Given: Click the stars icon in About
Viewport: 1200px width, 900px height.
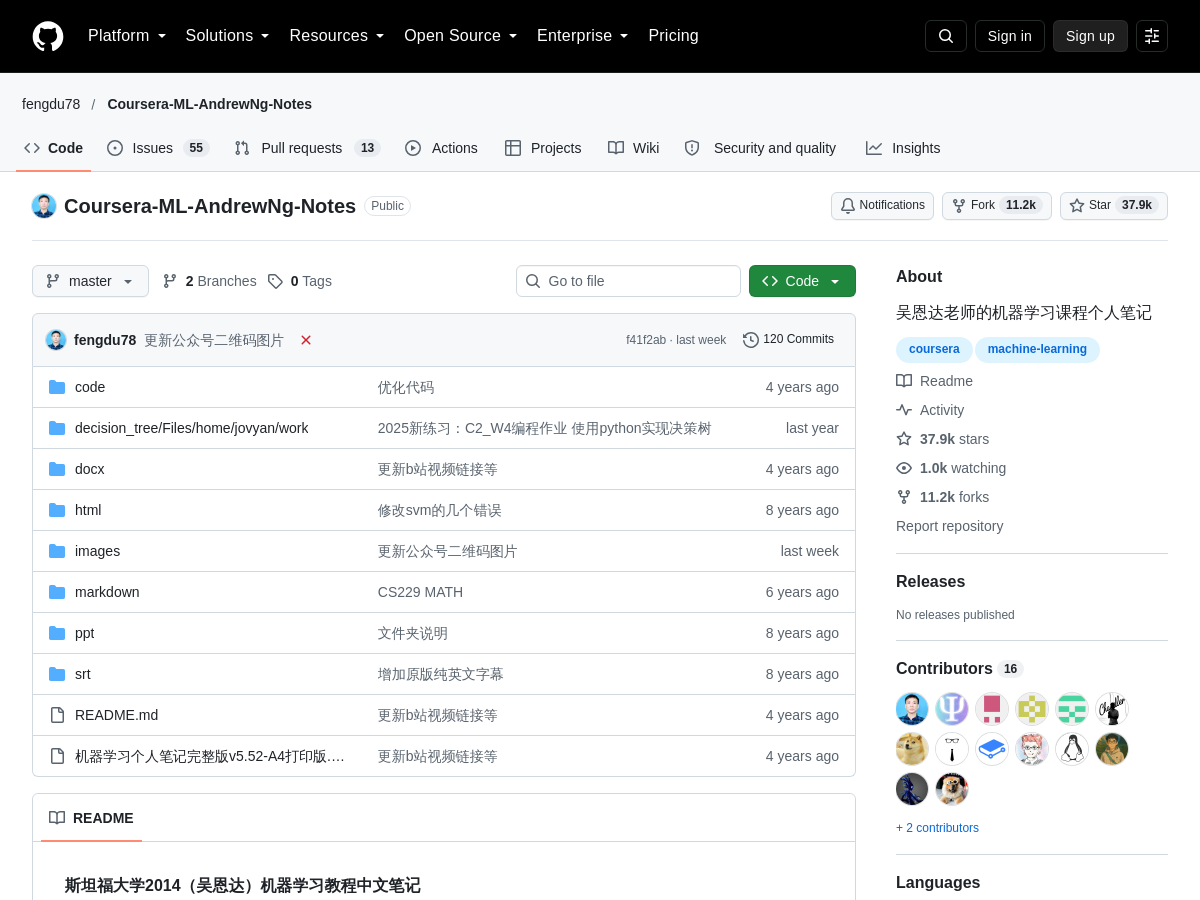Looking at the screenshot, I should coord(904,439).
